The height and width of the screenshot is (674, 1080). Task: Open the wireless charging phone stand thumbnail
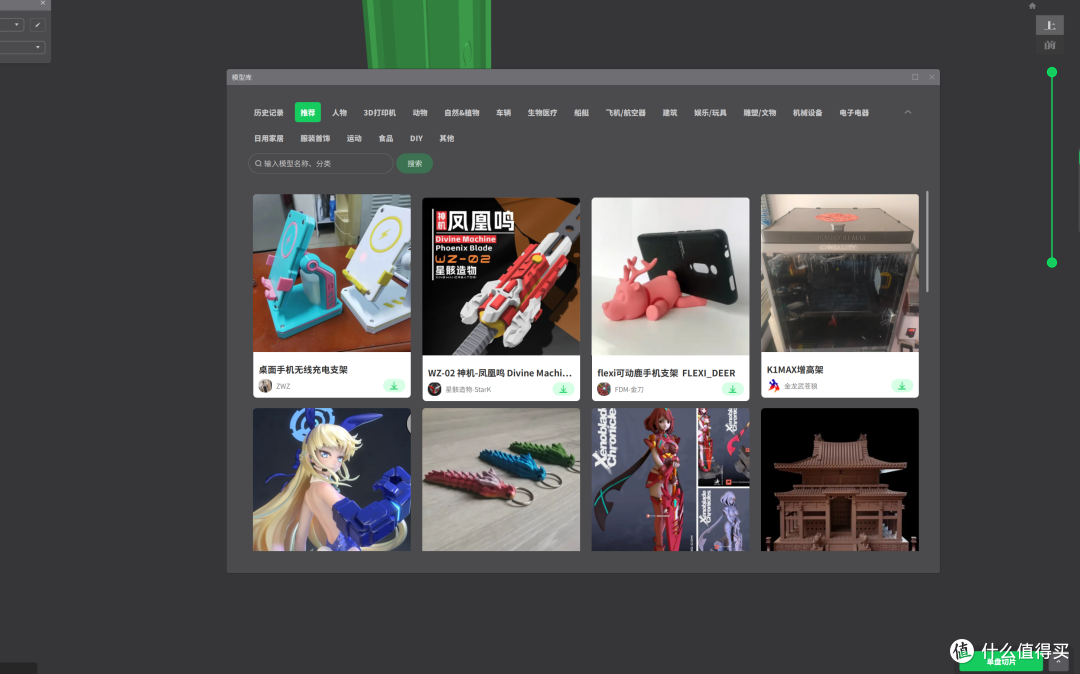point(332,273)
